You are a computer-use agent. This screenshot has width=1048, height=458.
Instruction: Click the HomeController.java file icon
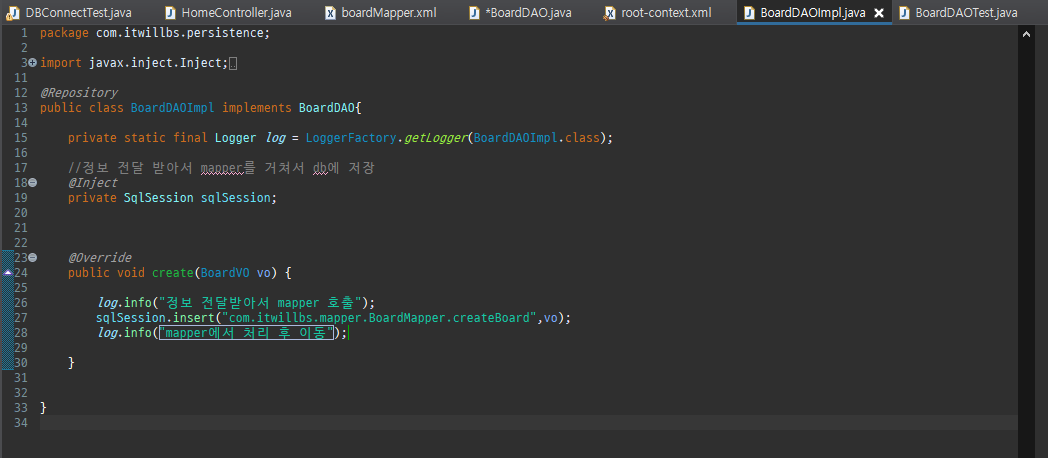[170, 13]
